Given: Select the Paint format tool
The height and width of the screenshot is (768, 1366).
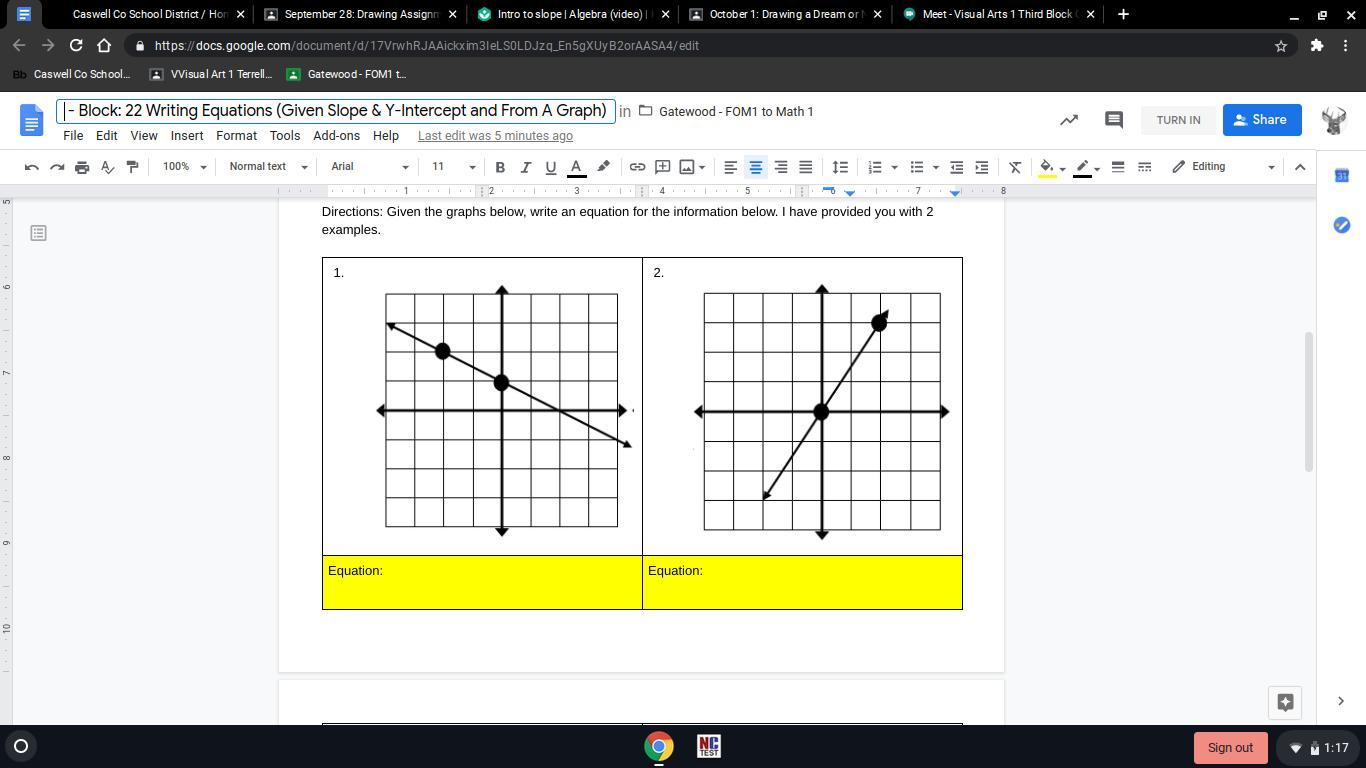Looking at the screenshot, I should coord(132,167).
